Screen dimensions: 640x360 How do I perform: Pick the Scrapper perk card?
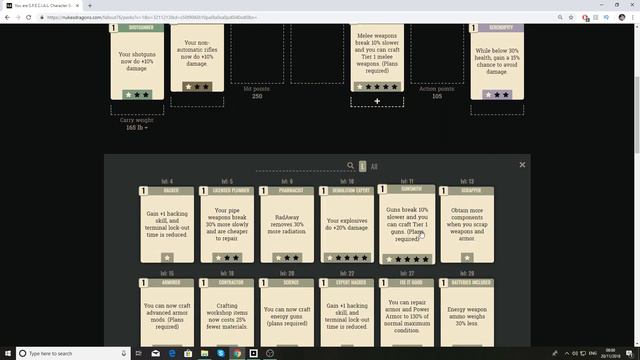click(x=467, y=224)
